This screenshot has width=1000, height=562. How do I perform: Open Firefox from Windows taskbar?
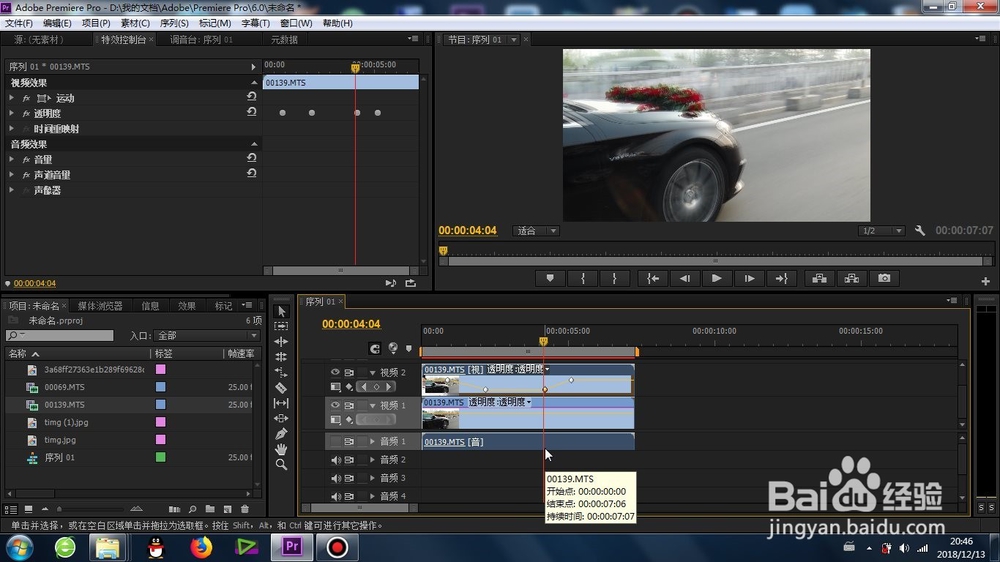[x=201, y=547]
